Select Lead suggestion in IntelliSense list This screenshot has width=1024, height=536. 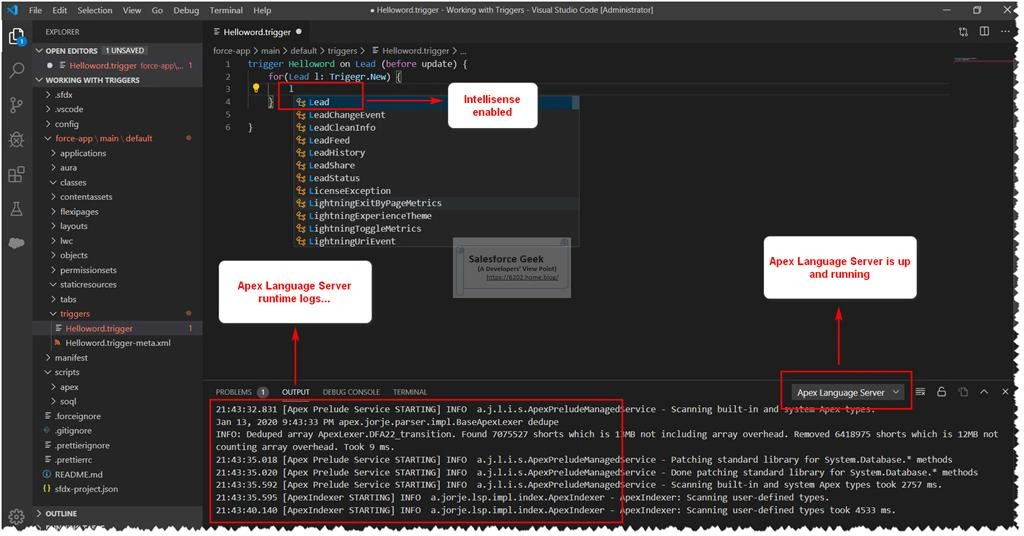(319, 102)
